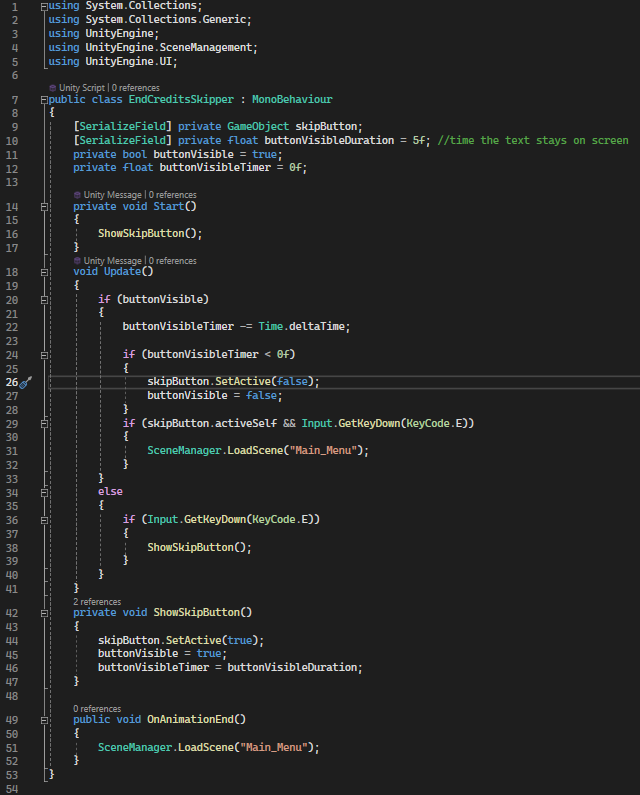Screen dimensions: 640x795
Task: Click ShowSkipButton method name on line 42
Action: [196, 612]
